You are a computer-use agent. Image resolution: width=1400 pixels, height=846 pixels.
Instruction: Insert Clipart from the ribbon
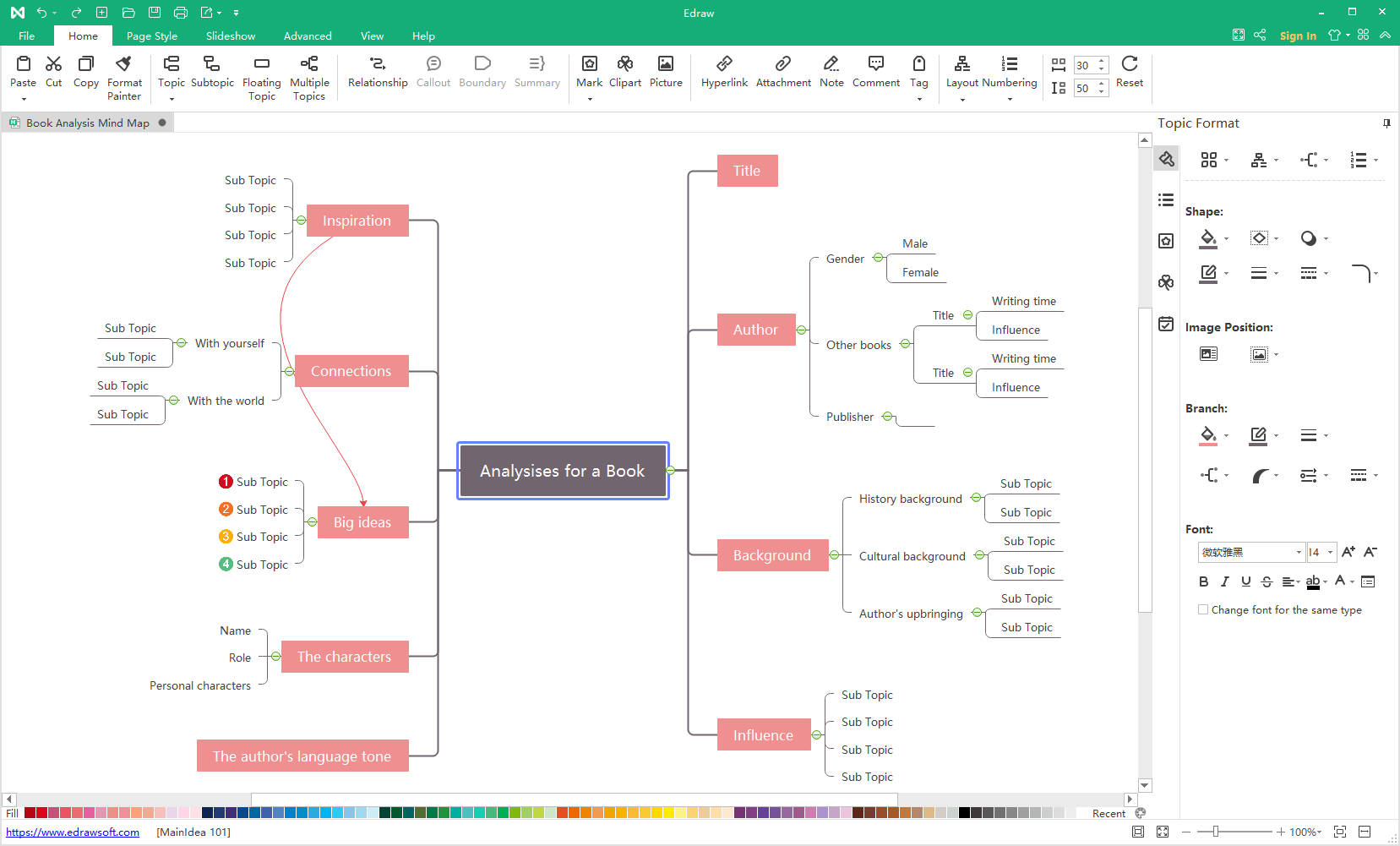[x=624, y=64]
